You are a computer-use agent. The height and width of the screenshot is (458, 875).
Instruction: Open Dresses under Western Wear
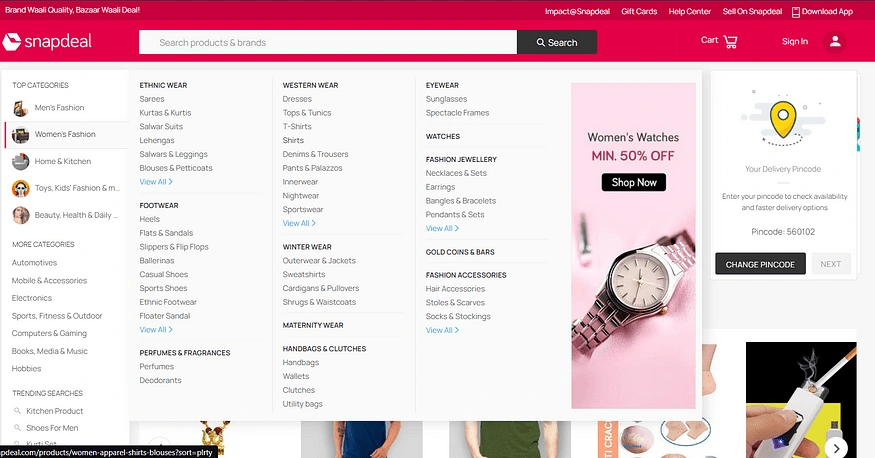(297, 99)
